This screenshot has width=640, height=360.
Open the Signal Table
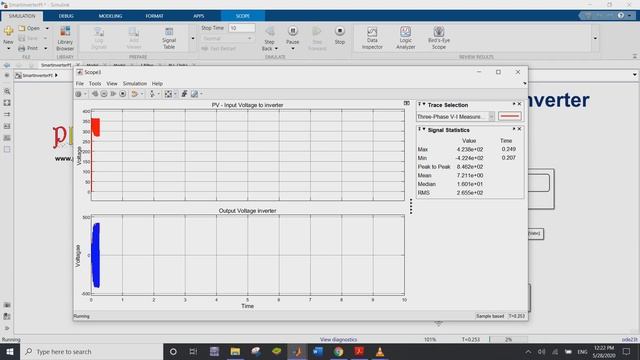click(x=169, y=38)
